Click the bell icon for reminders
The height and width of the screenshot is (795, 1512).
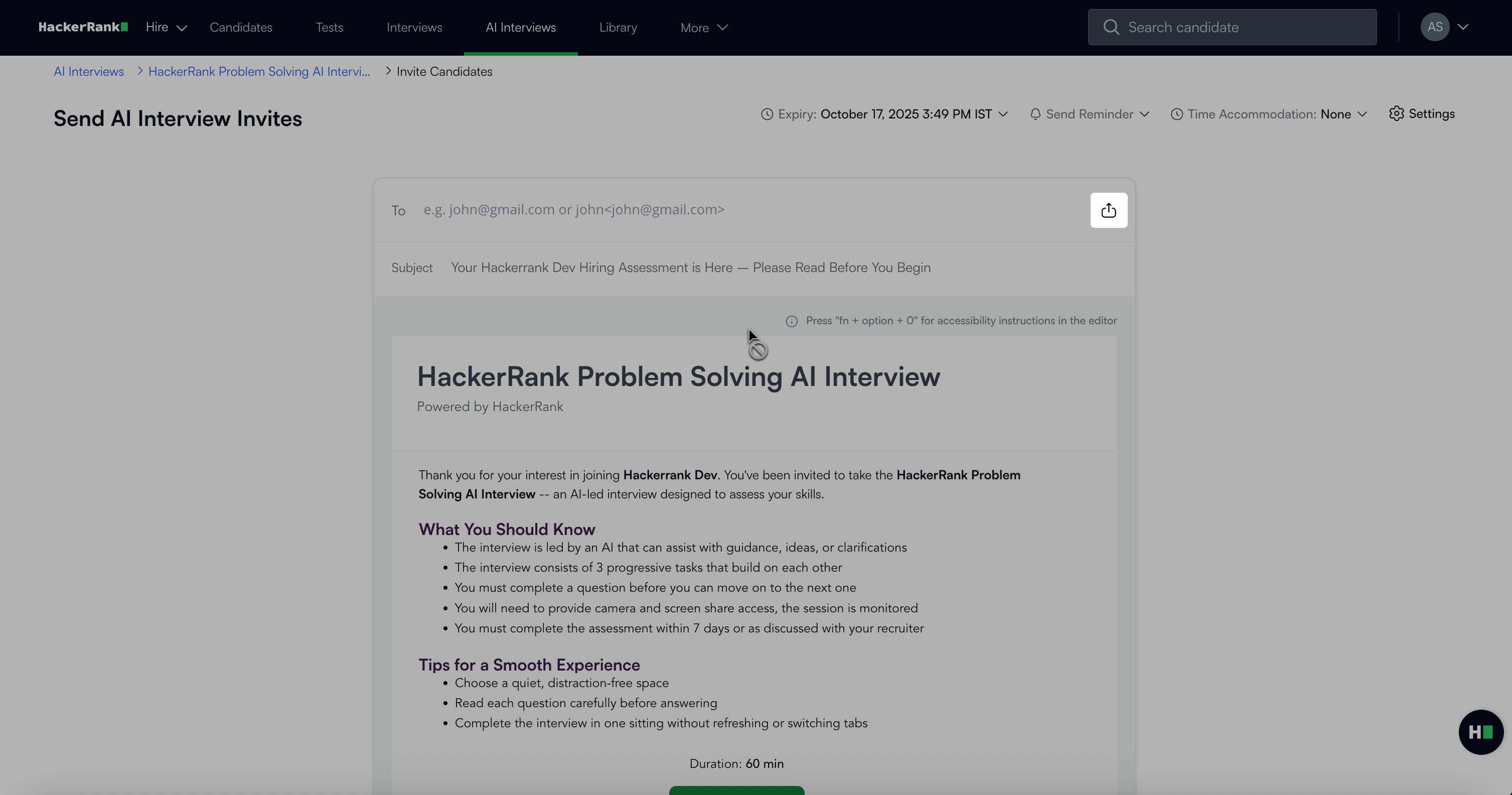pos(1035,114)
